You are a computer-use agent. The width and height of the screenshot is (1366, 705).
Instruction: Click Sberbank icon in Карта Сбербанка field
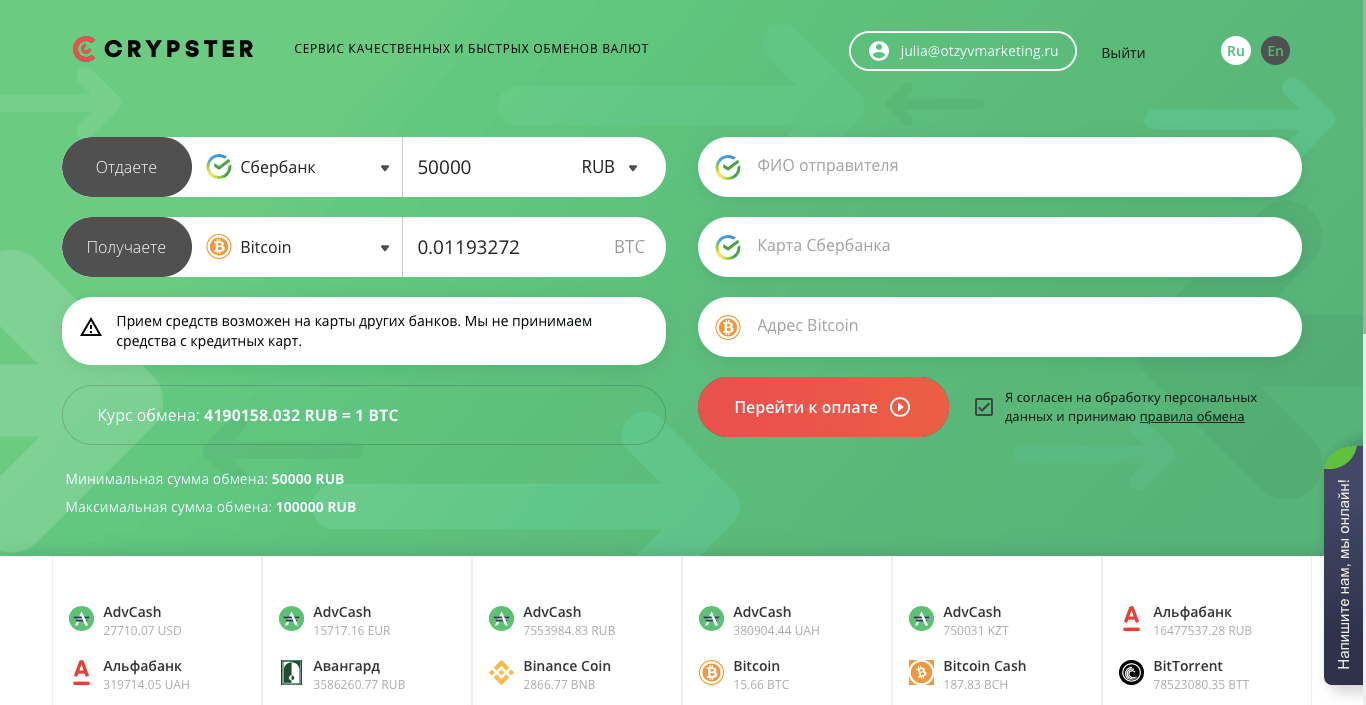click(728, 247)
